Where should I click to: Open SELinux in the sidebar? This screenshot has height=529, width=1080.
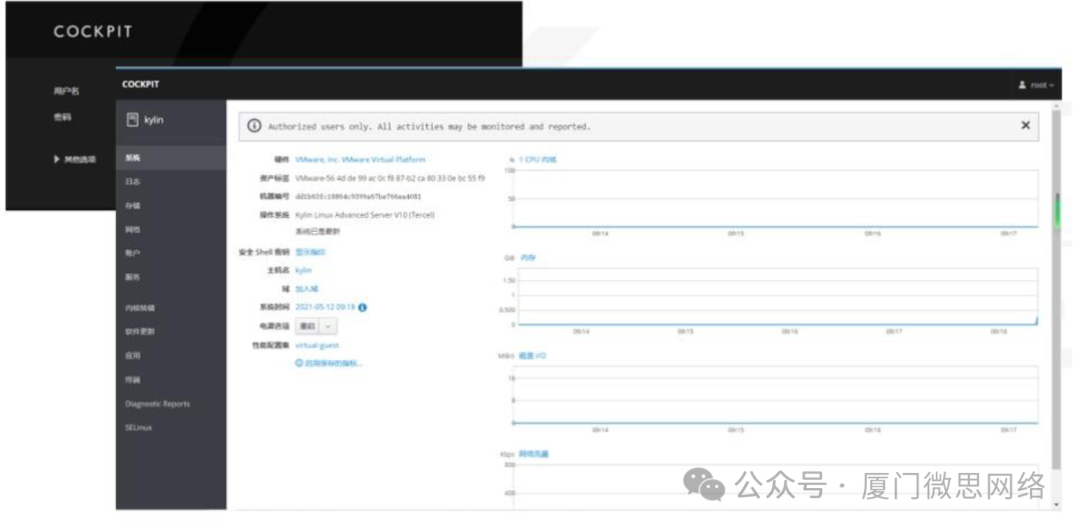(x=171, y=427)
